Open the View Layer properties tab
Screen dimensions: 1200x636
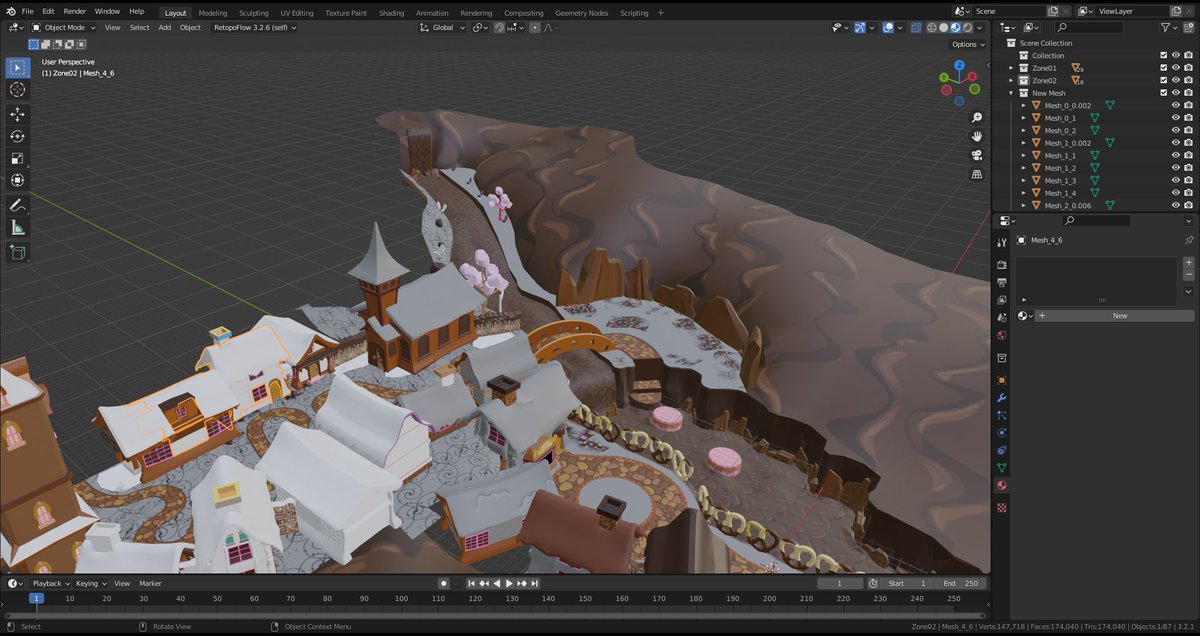tap(1002, 300)
